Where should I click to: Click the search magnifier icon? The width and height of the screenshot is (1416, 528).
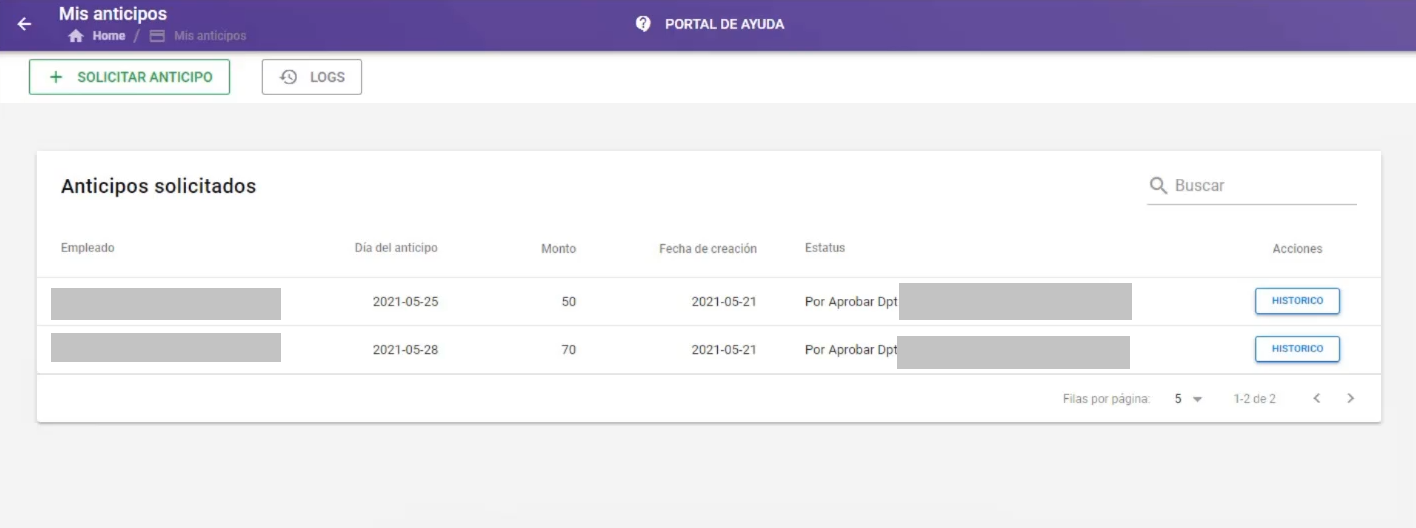(x=1159, y=186)
